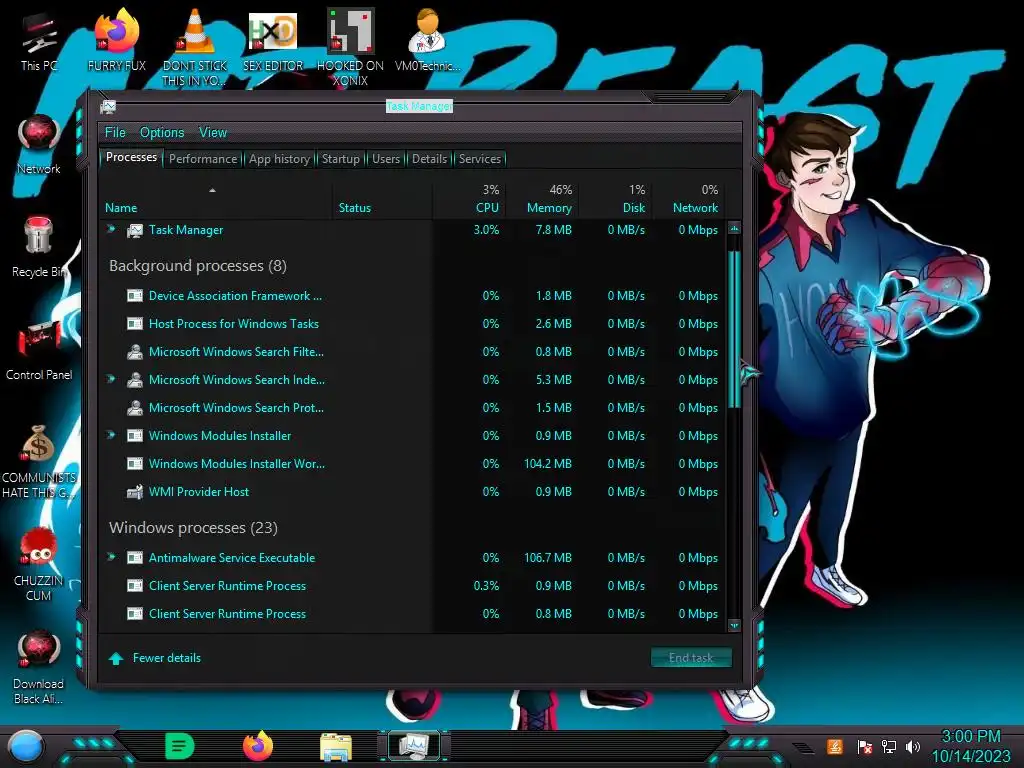Screen dimensions: 1024x768
Task: Click the Task Manager process row icon
Action: (x=135, y=230)
